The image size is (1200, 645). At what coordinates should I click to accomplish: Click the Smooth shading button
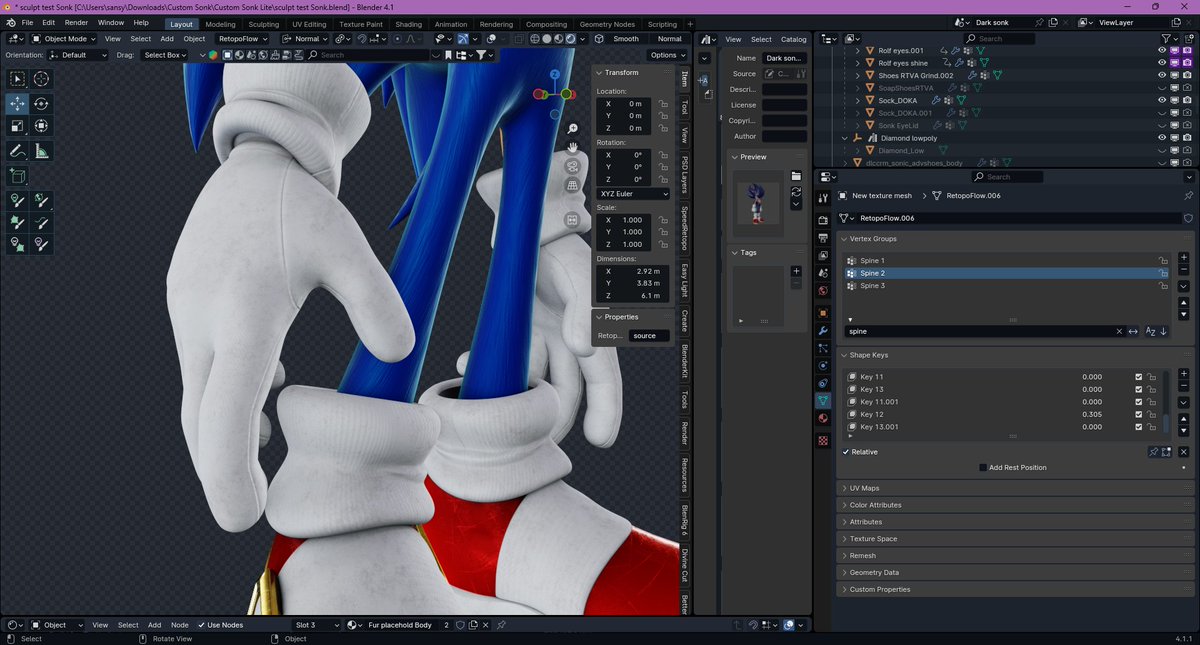[x=626, y=39]
